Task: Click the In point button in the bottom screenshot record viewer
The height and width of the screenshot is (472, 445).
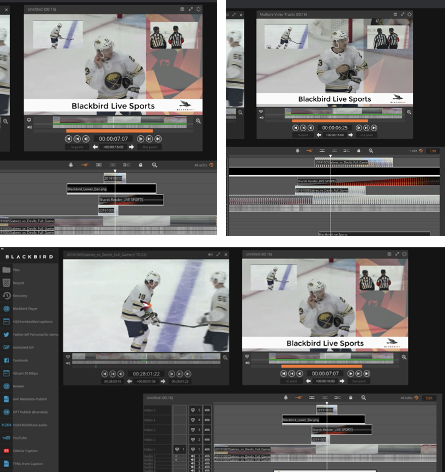Action: point(292,381)
